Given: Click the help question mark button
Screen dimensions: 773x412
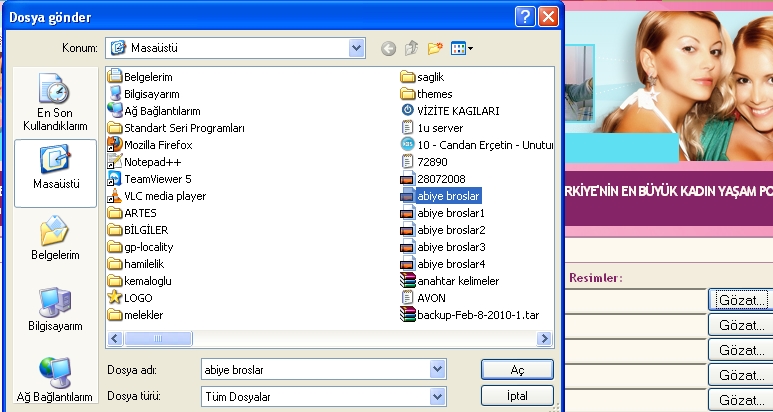Looking at the screenshot, I should [x=525, y=17].
